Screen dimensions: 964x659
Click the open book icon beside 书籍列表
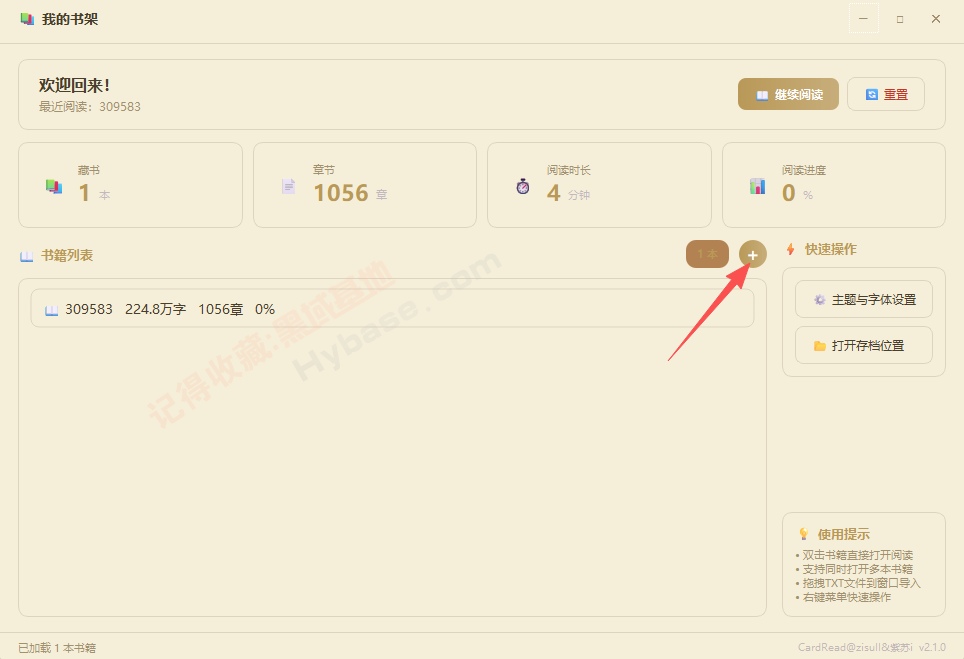[26, 256]
